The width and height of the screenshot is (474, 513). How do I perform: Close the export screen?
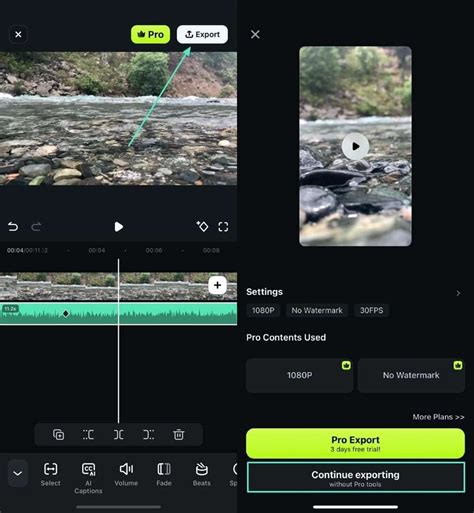[x=255, y=34]
